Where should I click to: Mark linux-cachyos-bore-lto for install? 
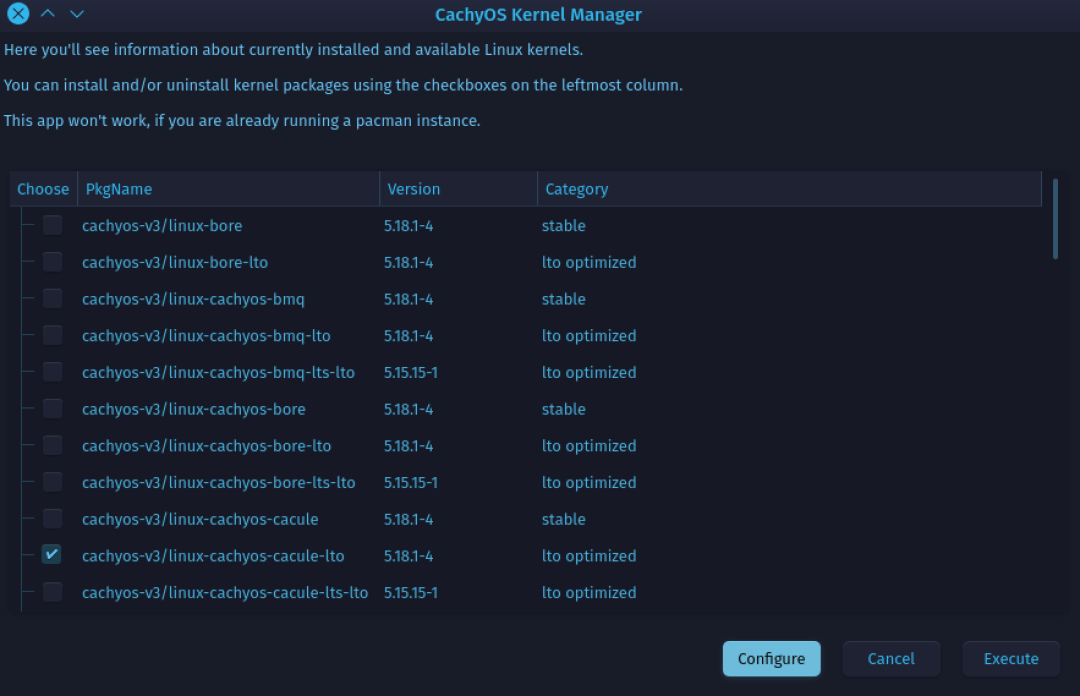point(52,445)
